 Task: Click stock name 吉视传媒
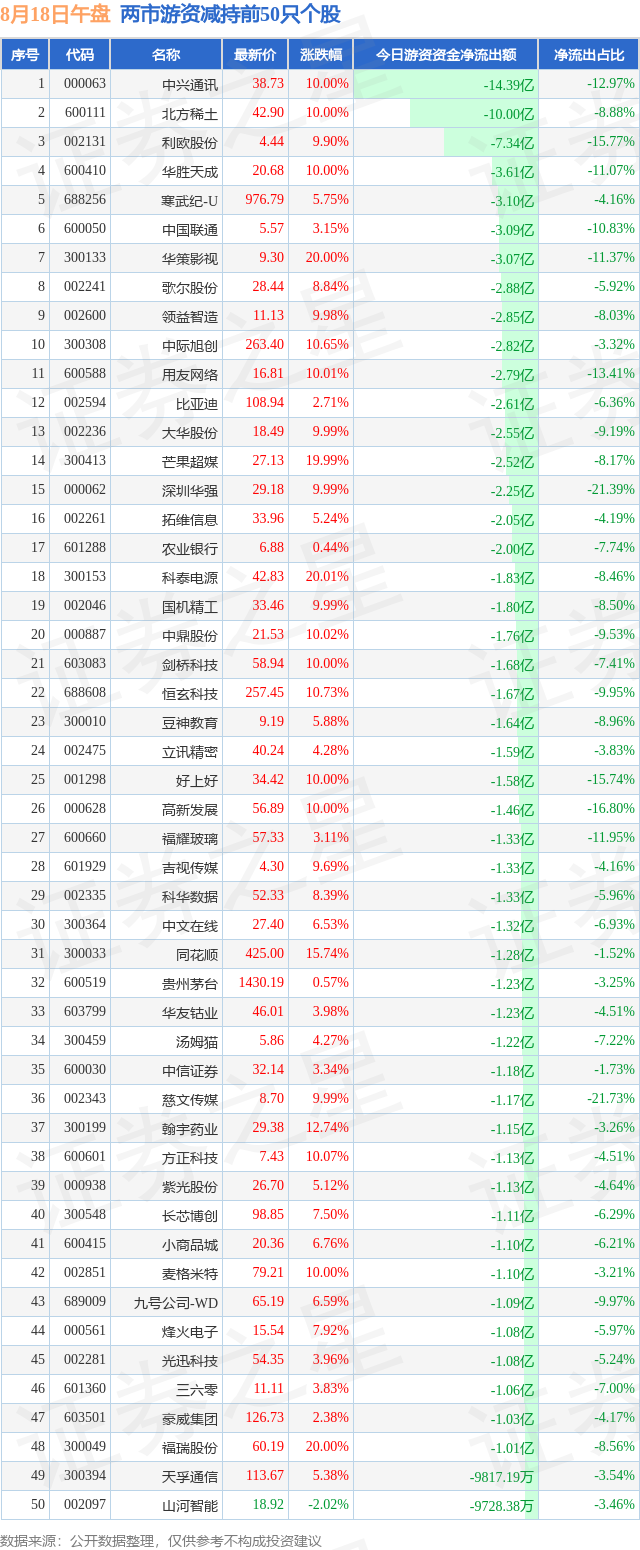(x=190, y=867)
